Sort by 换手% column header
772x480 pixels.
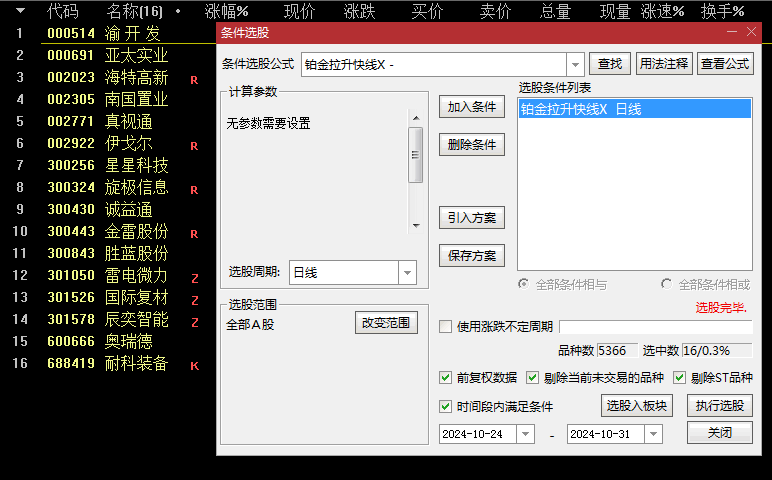click(722, 11)
